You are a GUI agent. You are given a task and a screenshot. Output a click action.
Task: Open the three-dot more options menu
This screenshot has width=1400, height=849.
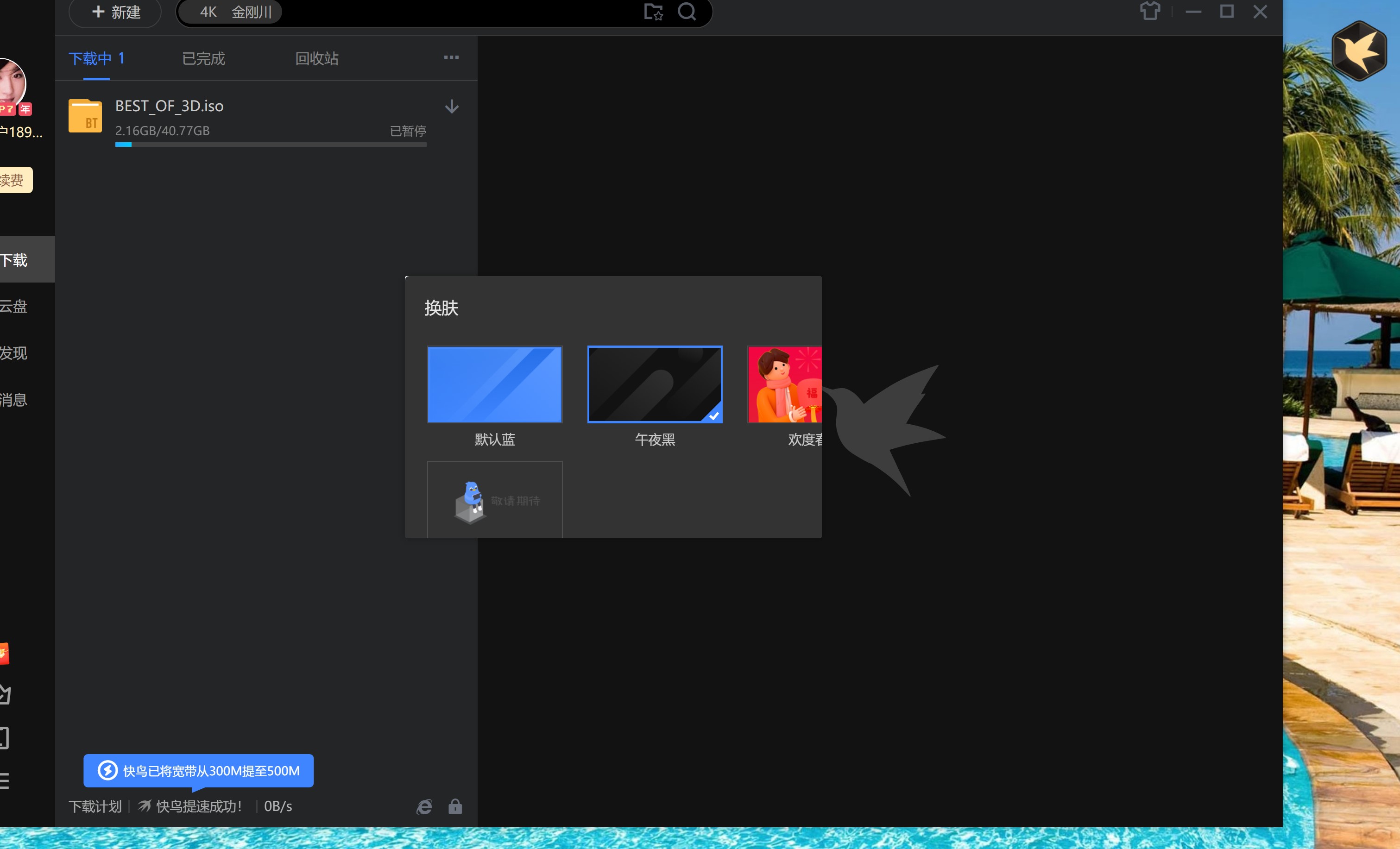point(451,57)
